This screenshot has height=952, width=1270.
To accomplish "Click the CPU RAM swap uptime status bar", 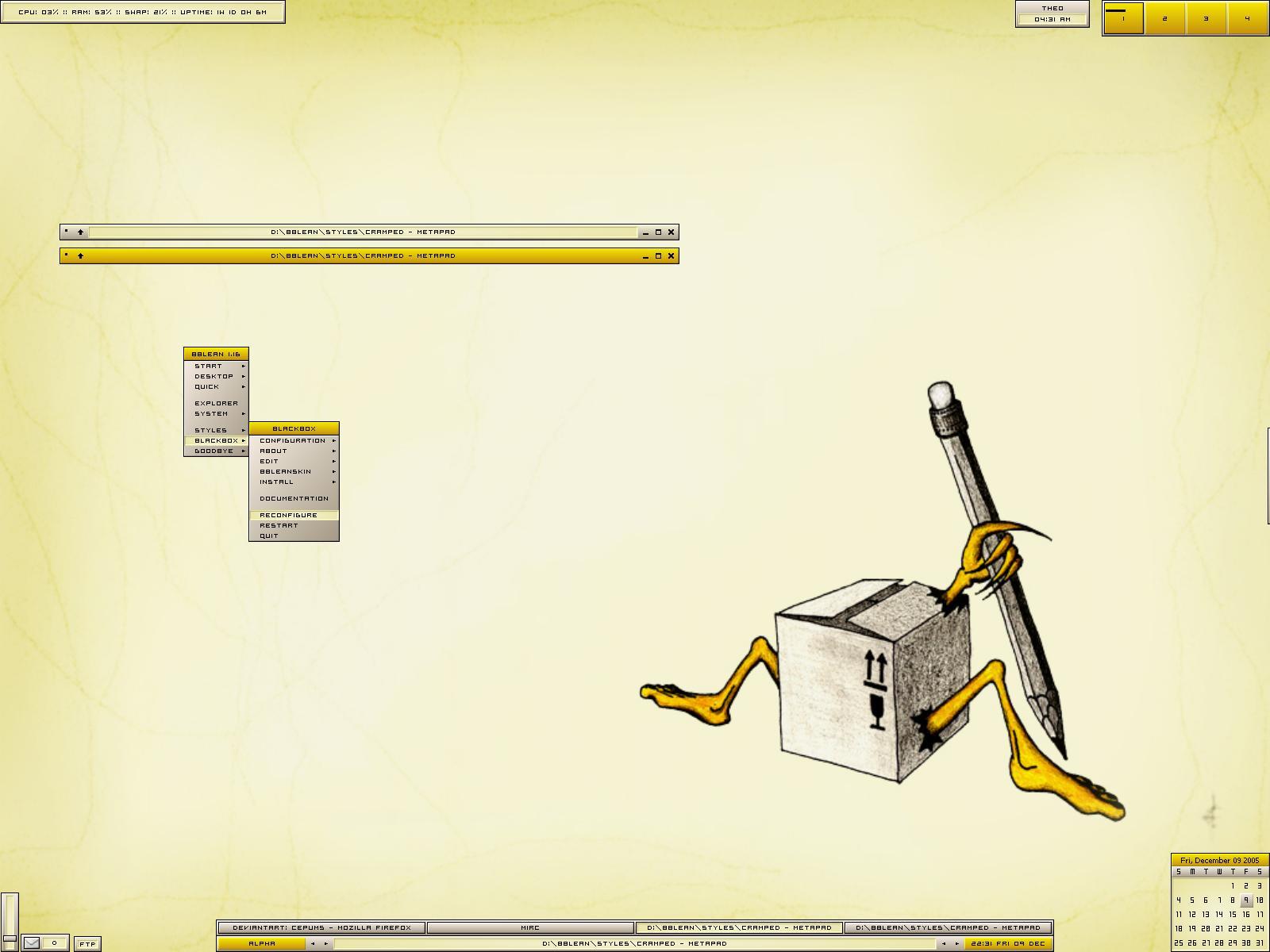I will coord(142,12).
